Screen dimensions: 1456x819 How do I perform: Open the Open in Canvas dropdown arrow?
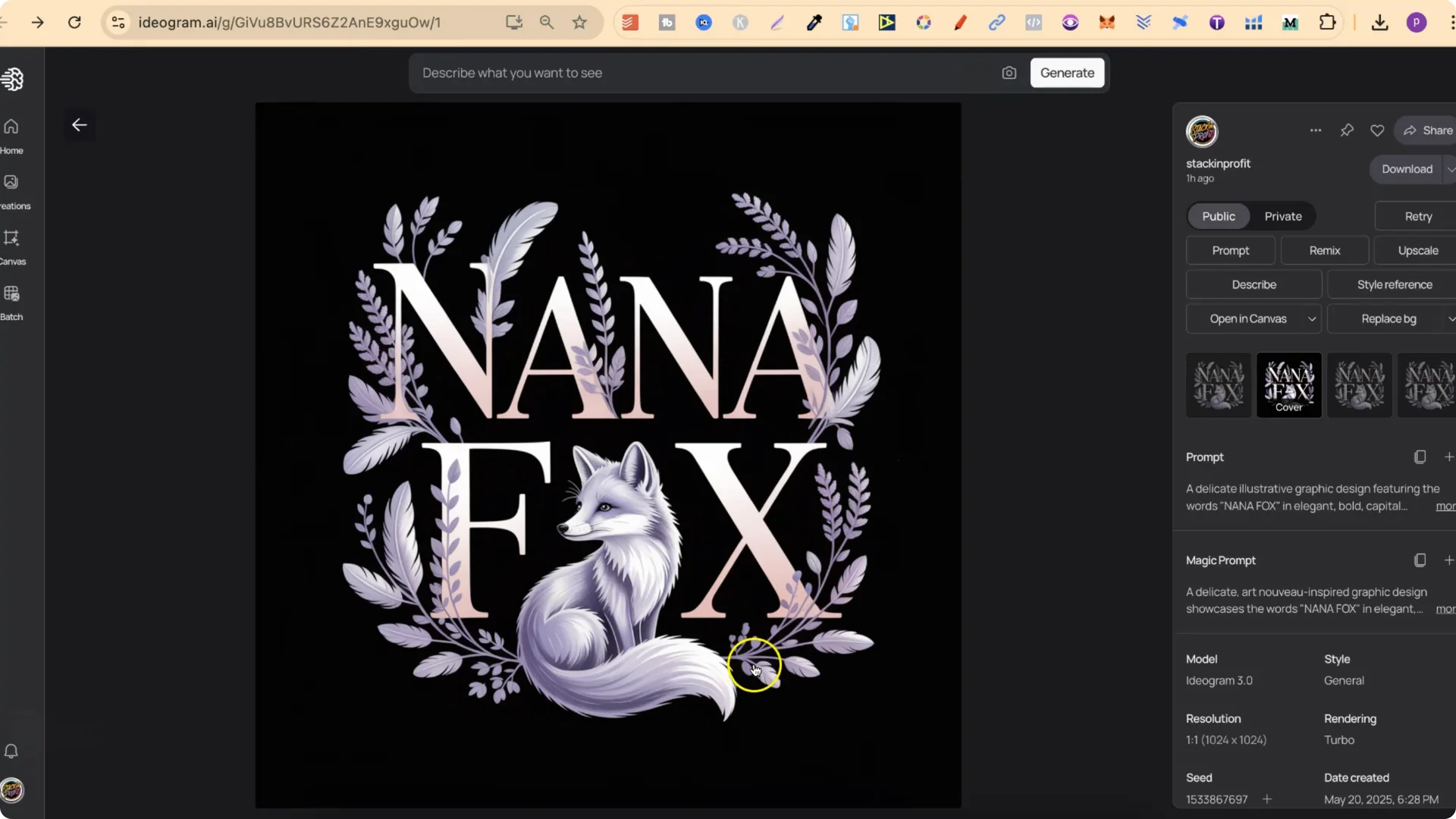click(x=1312, y=319)
